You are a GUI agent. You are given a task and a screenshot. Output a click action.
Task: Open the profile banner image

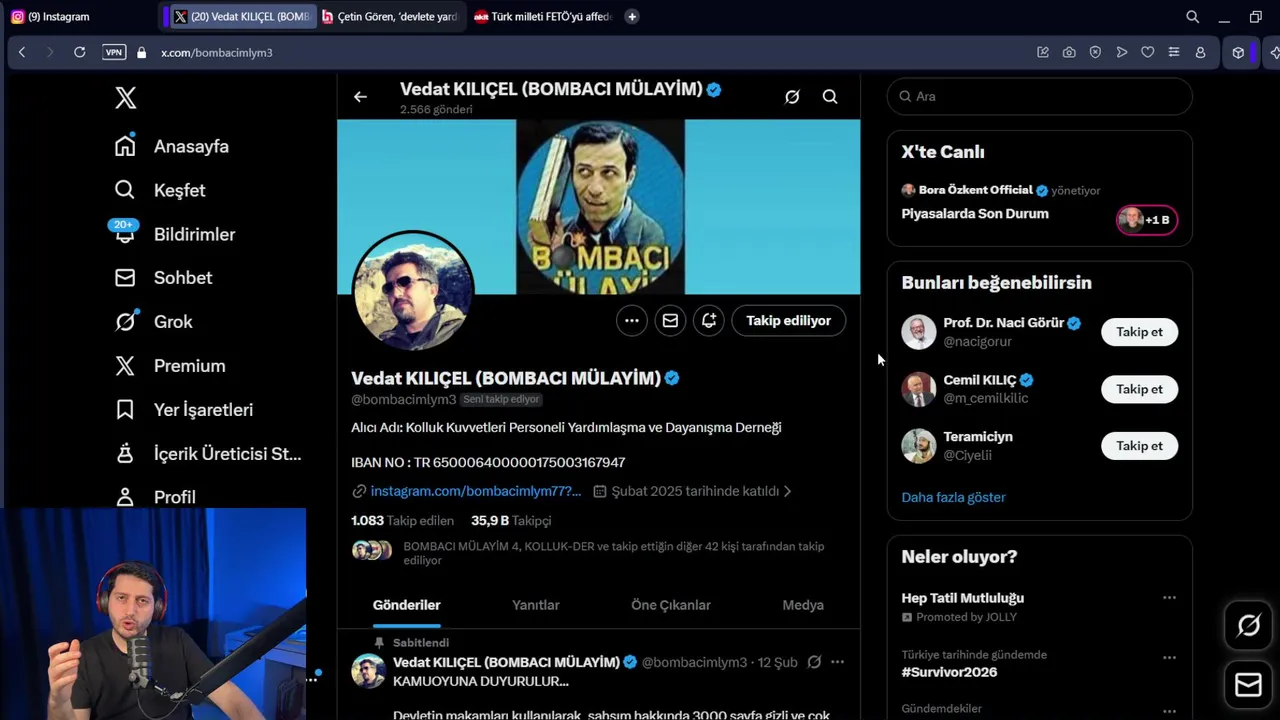point(599,207)
